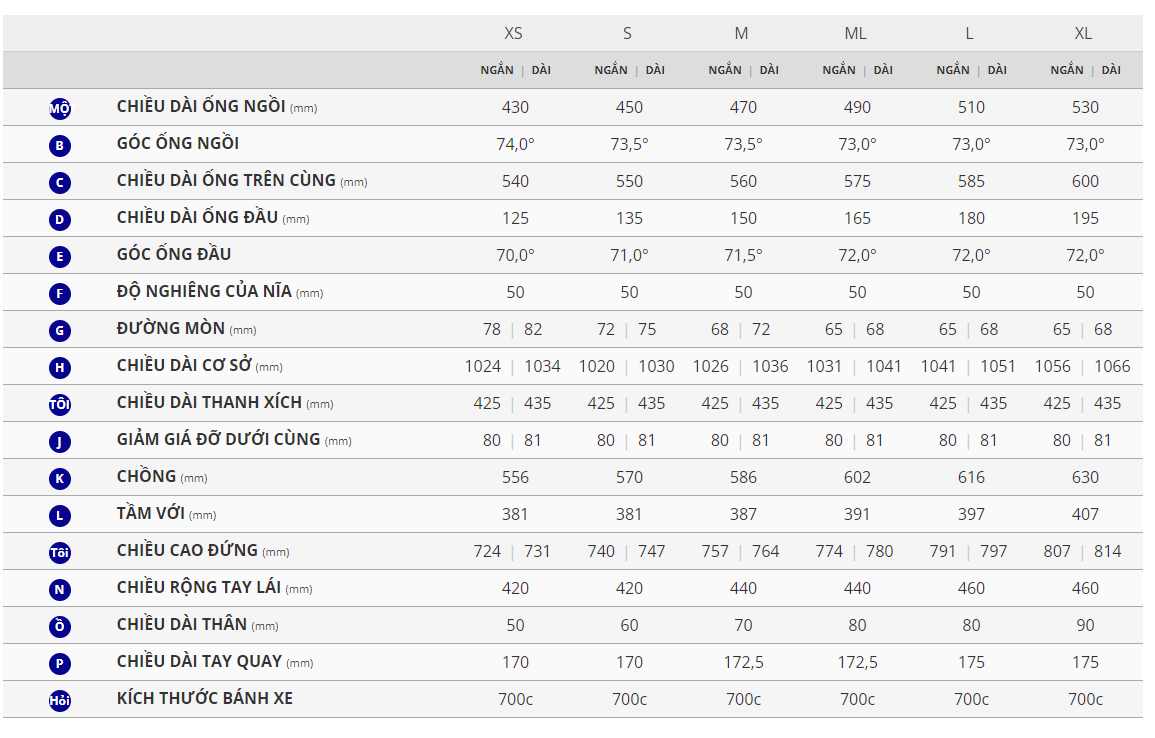Click the E badge for head tube angle
Image resolution: width=1155 pixels, height=738 pixels.
pyautogui.click(x=60, y=257)
